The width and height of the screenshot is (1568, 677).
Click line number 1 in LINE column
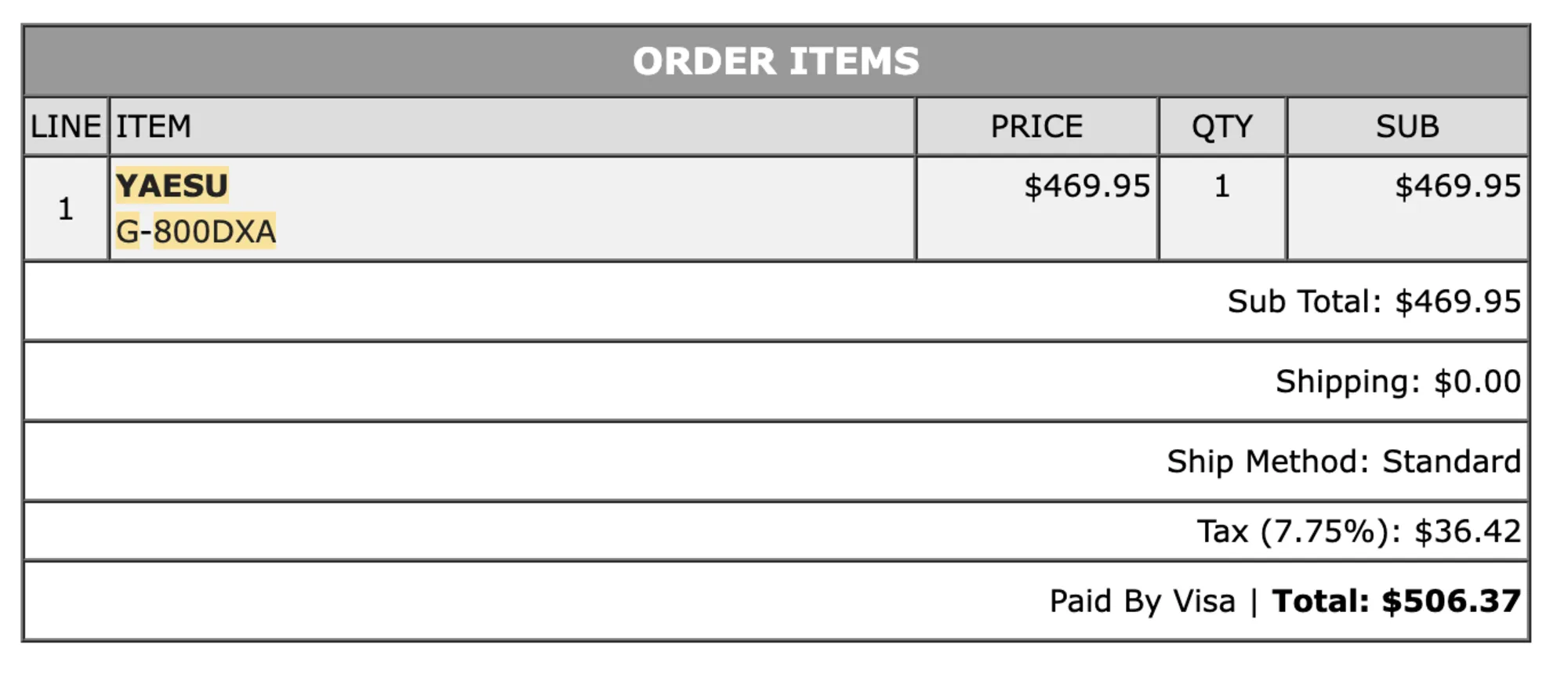pos(65,208)
